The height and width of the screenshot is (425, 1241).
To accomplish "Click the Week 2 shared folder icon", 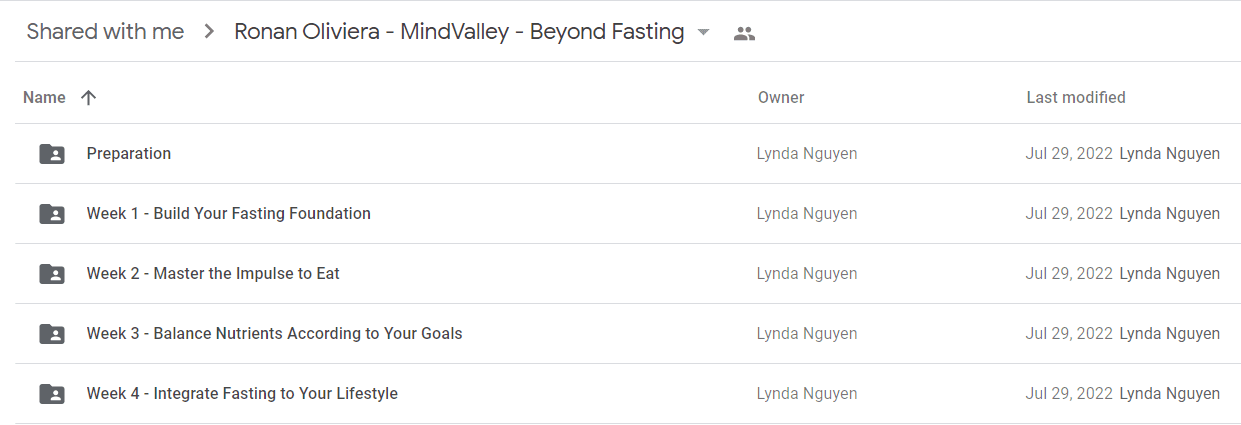I will coord(52,274).
